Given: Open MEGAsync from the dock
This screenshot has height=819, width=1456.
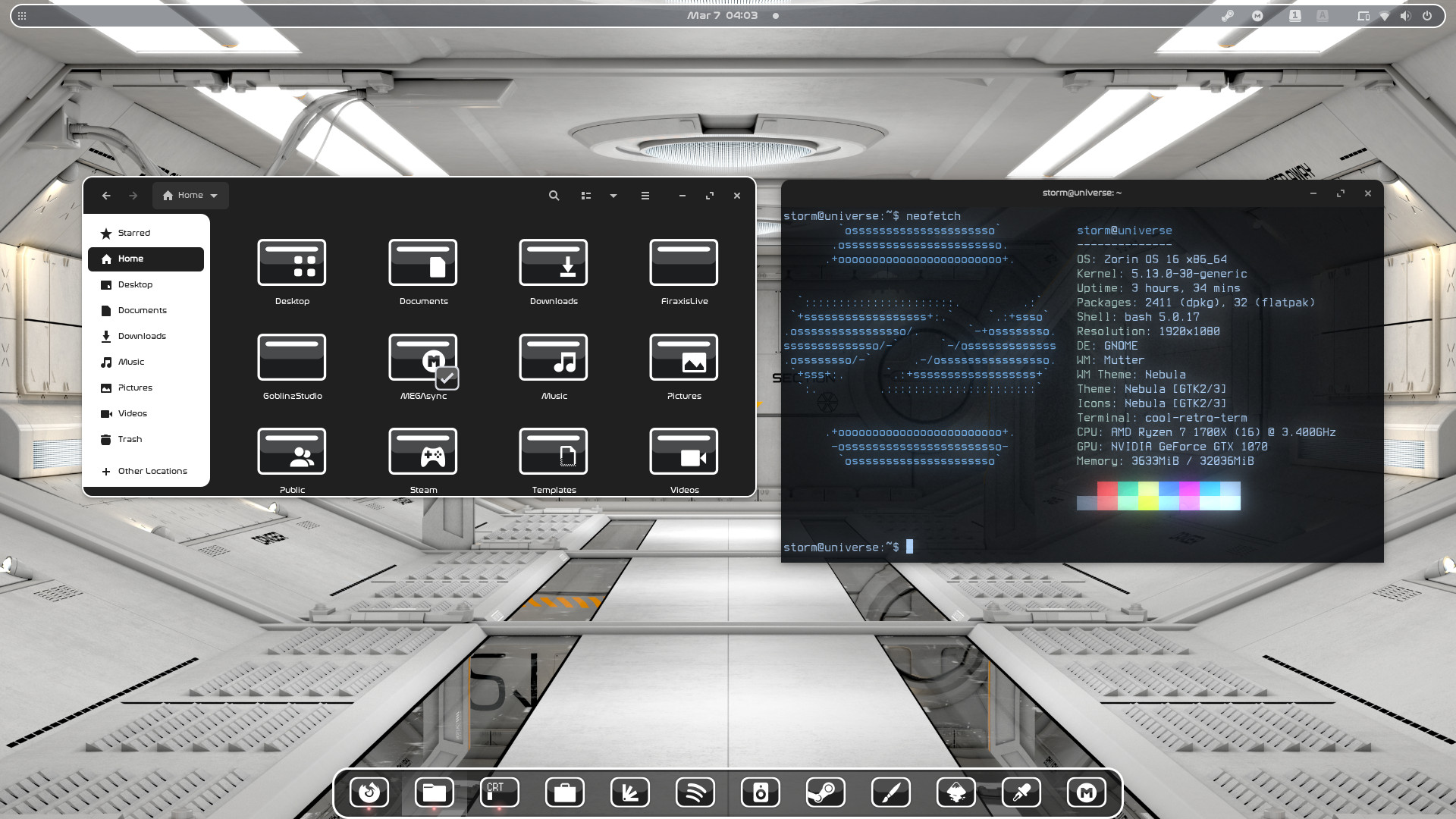Looking at the screenshot, I should click(1087, 793).
